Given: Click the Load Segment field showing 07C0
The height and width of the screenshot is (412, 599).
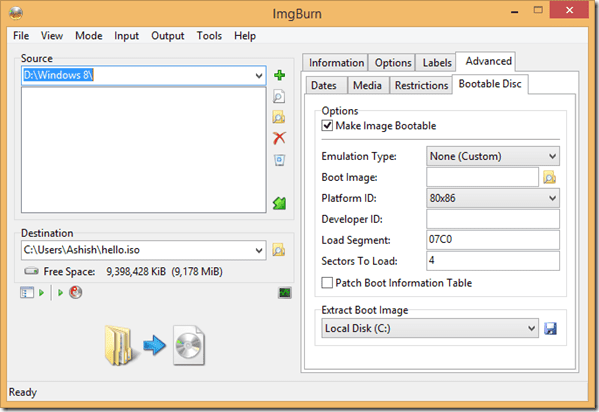Looking at the screenshot, I should 493,240.
